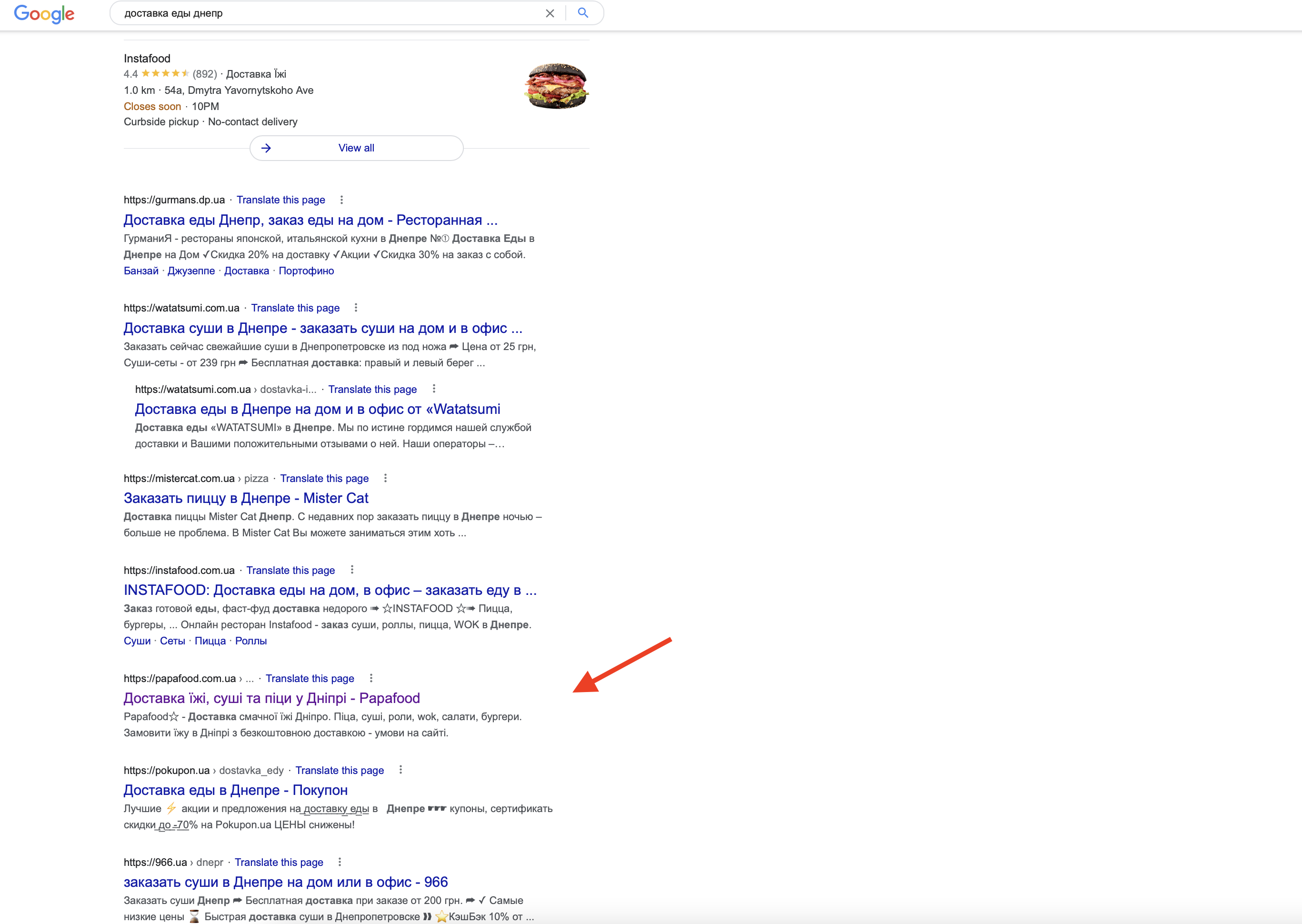Open three-dot menu for watatsumi.com.ua result
Screen dimensions: 1302x924
point(356,308)
